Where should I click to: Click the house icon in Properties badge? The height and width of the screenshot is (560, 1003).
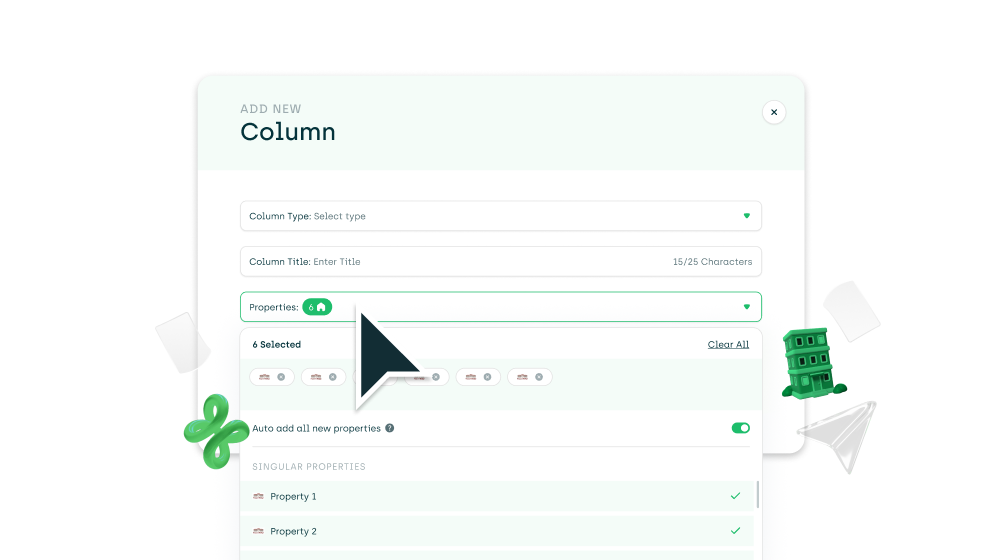(x=321, y=307)
